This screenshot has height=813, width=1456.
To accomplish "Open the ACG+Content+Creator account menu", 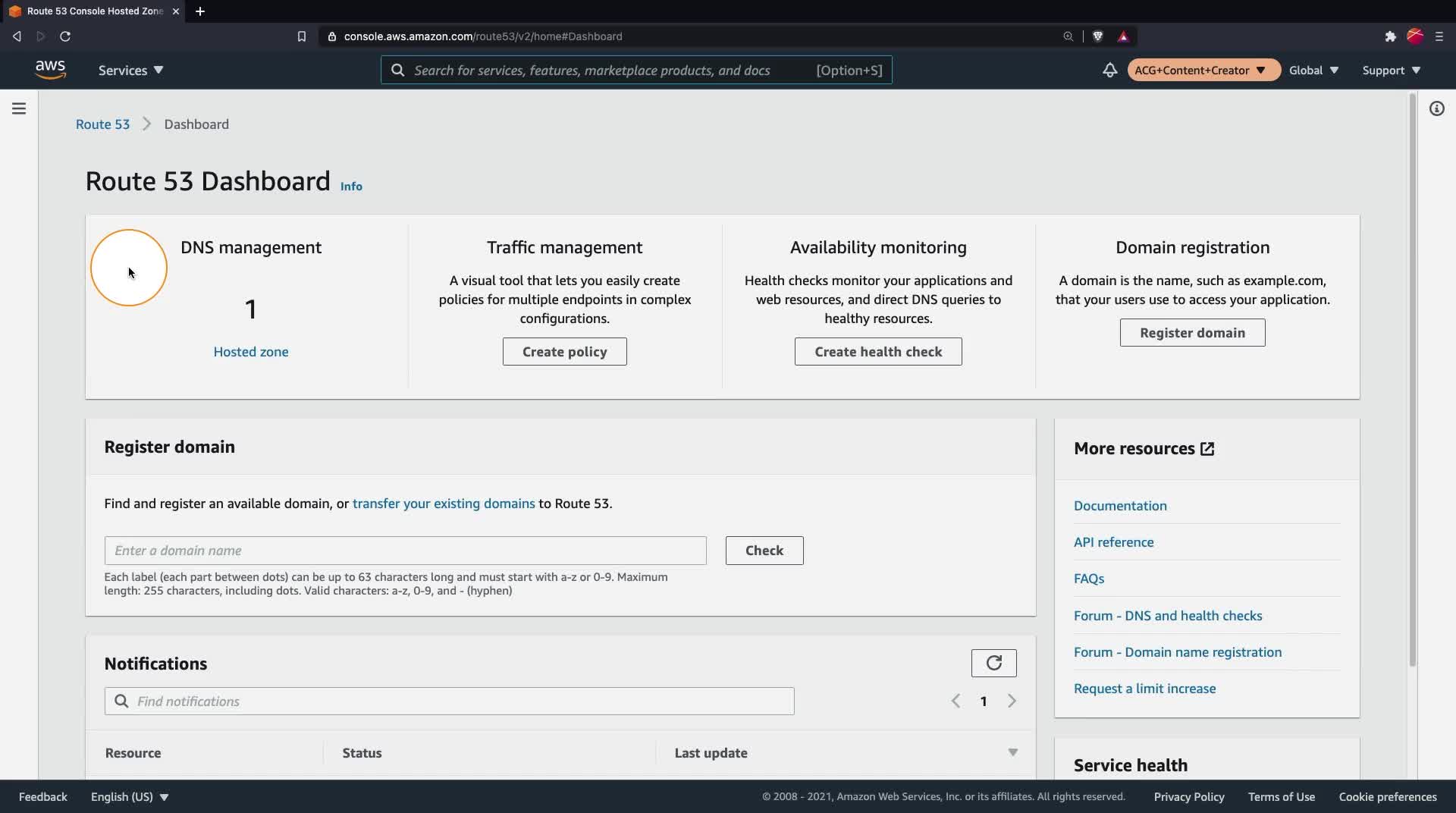I will coord(1203,70).
